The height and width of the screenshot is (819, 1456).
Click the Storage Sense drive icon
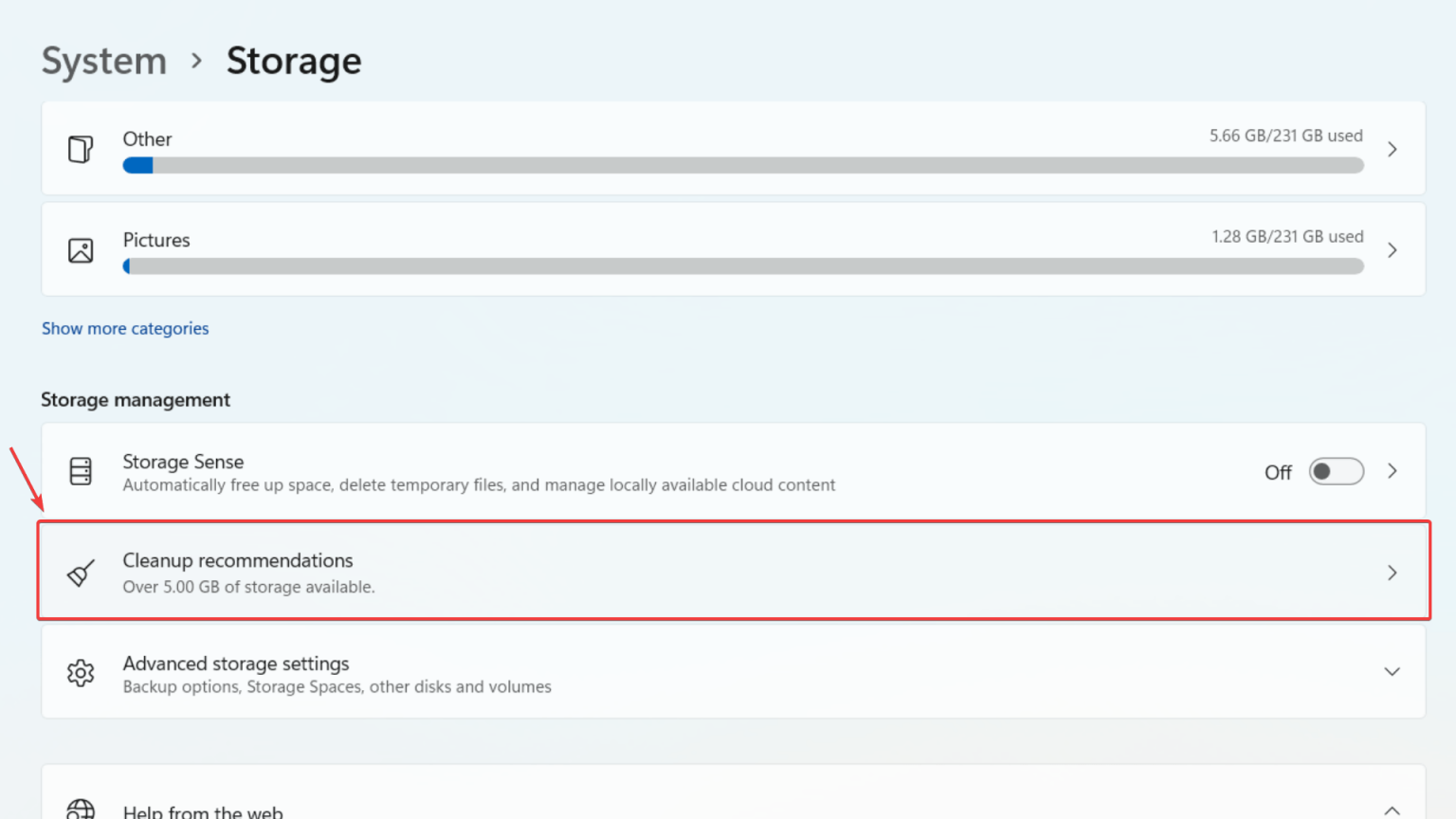81,471
